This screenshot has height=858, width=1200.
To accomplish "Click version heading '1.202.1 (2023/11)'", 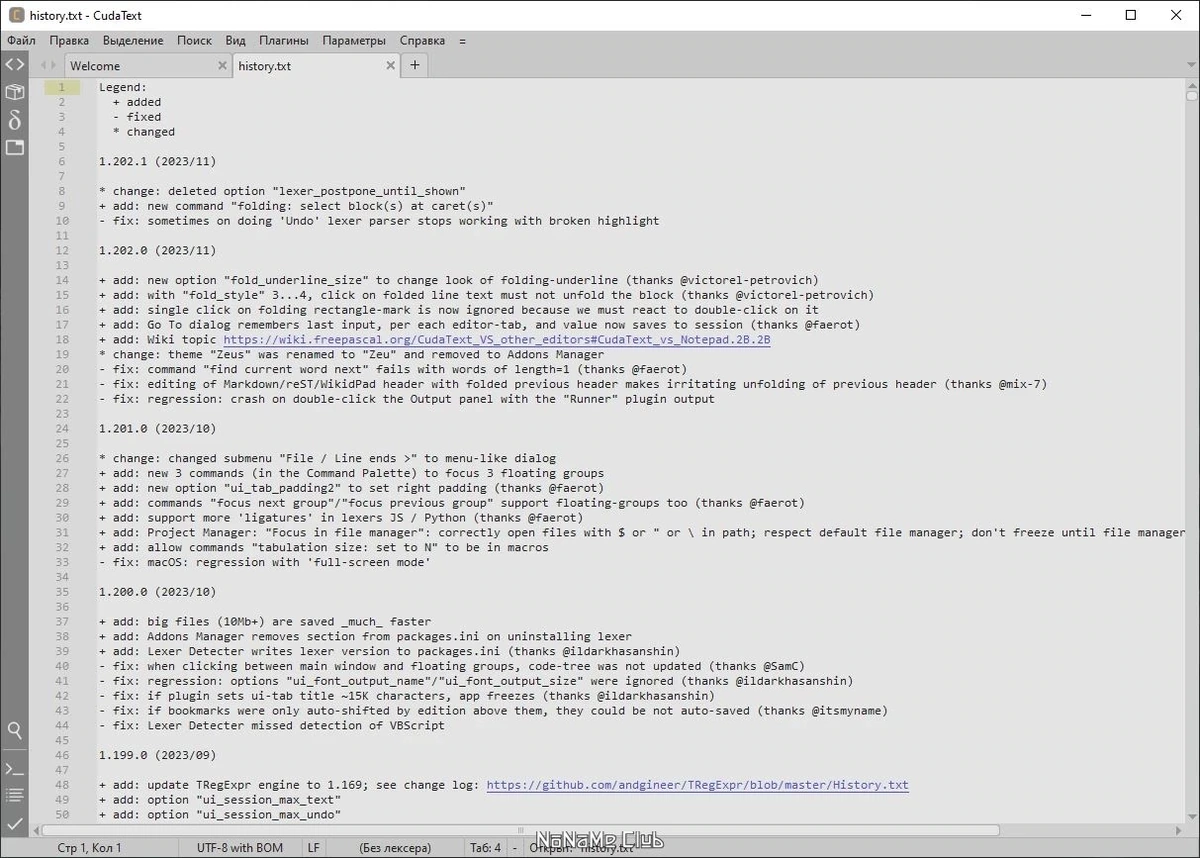I will click(157, 161).
